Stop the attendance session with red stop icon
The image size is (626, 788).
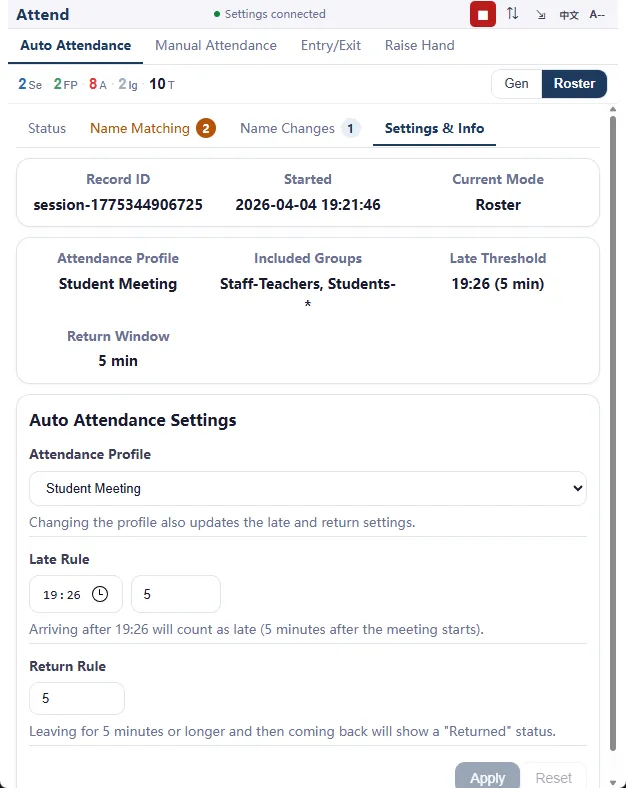coord(482,14)
